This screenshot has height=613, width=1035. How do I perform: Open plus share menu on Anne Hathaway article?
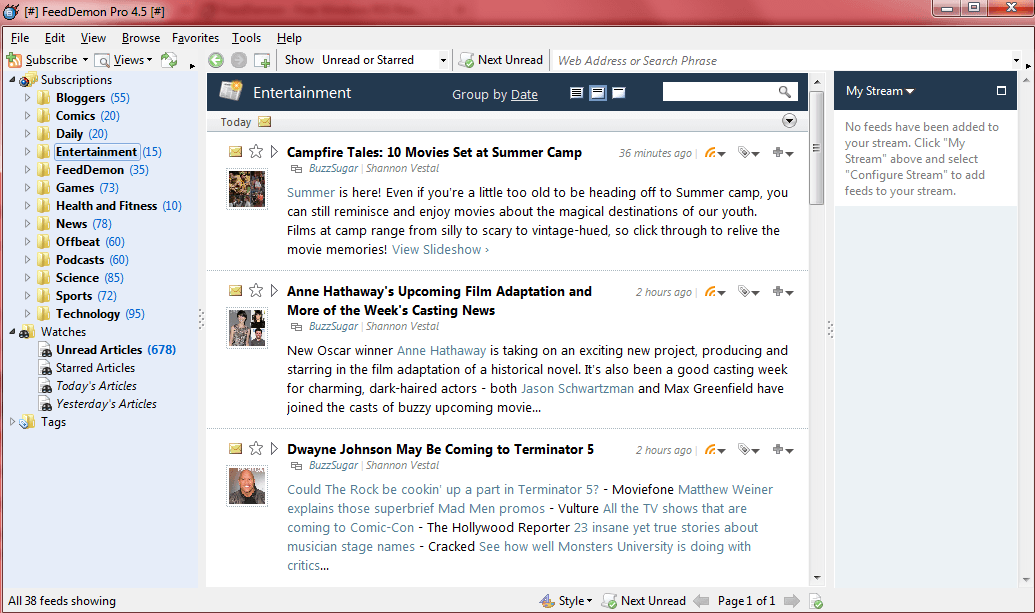coord(783,292)
